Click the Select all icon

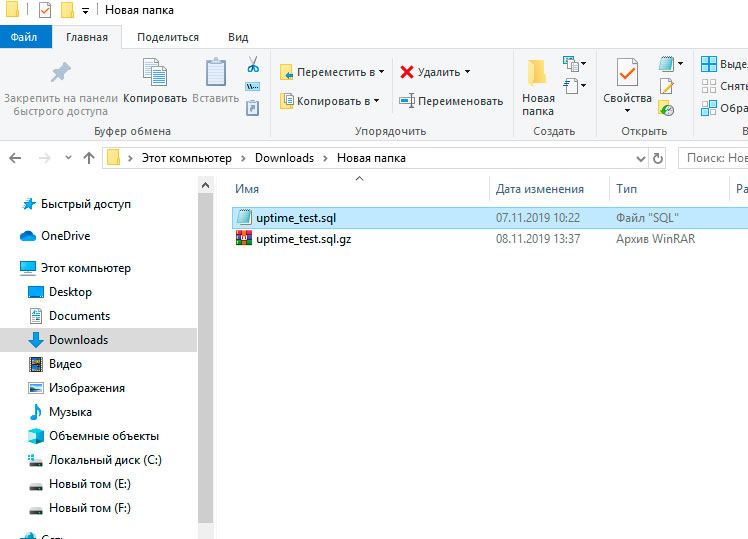[709, 64]
